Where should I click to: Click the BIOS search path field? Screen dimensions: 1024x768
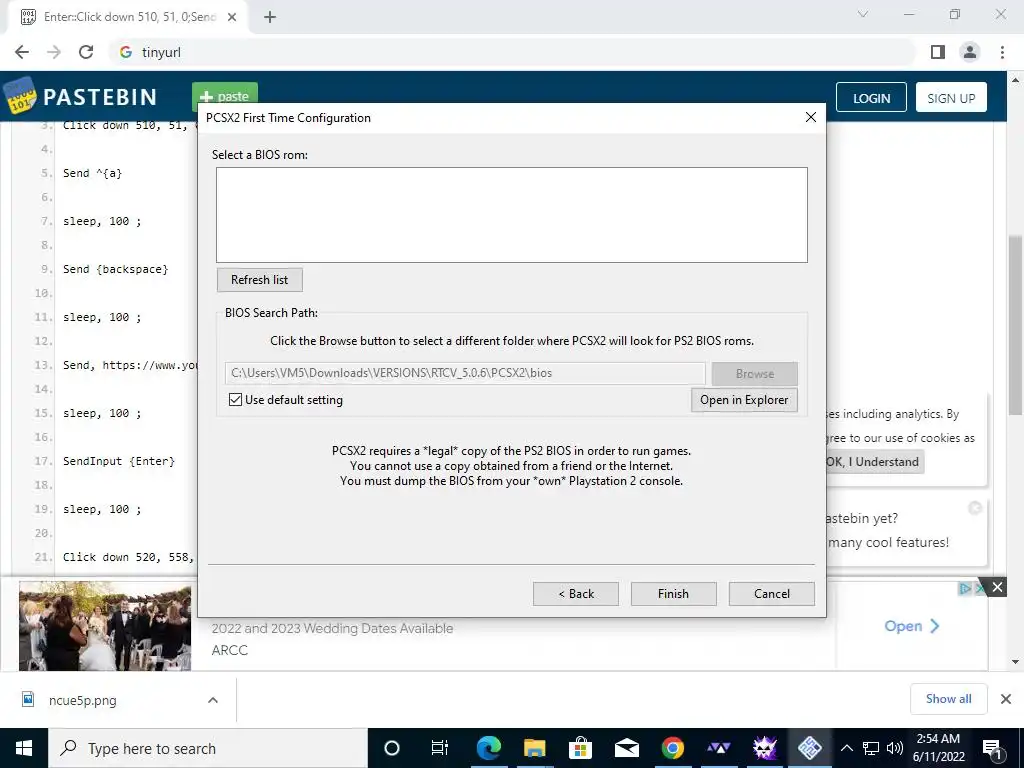click(x=465, y=373)
